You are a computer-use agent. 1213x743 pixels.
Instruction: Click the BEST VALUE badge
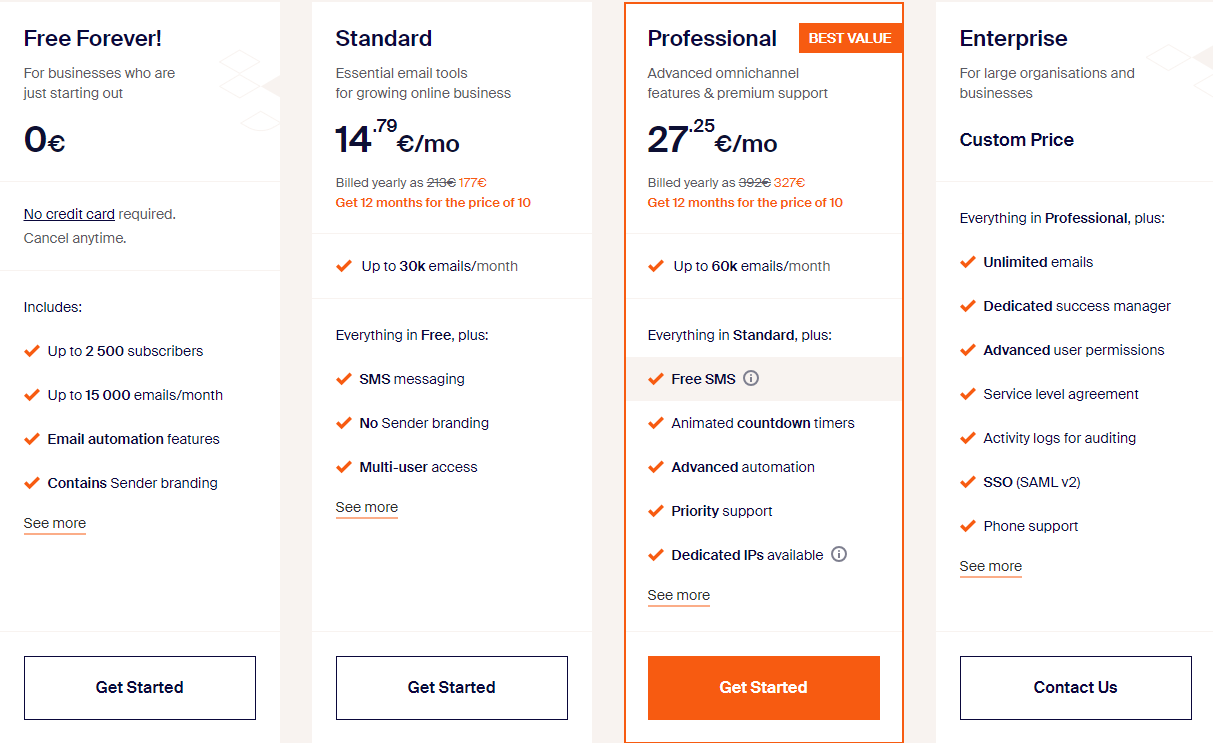pos(850,38)
